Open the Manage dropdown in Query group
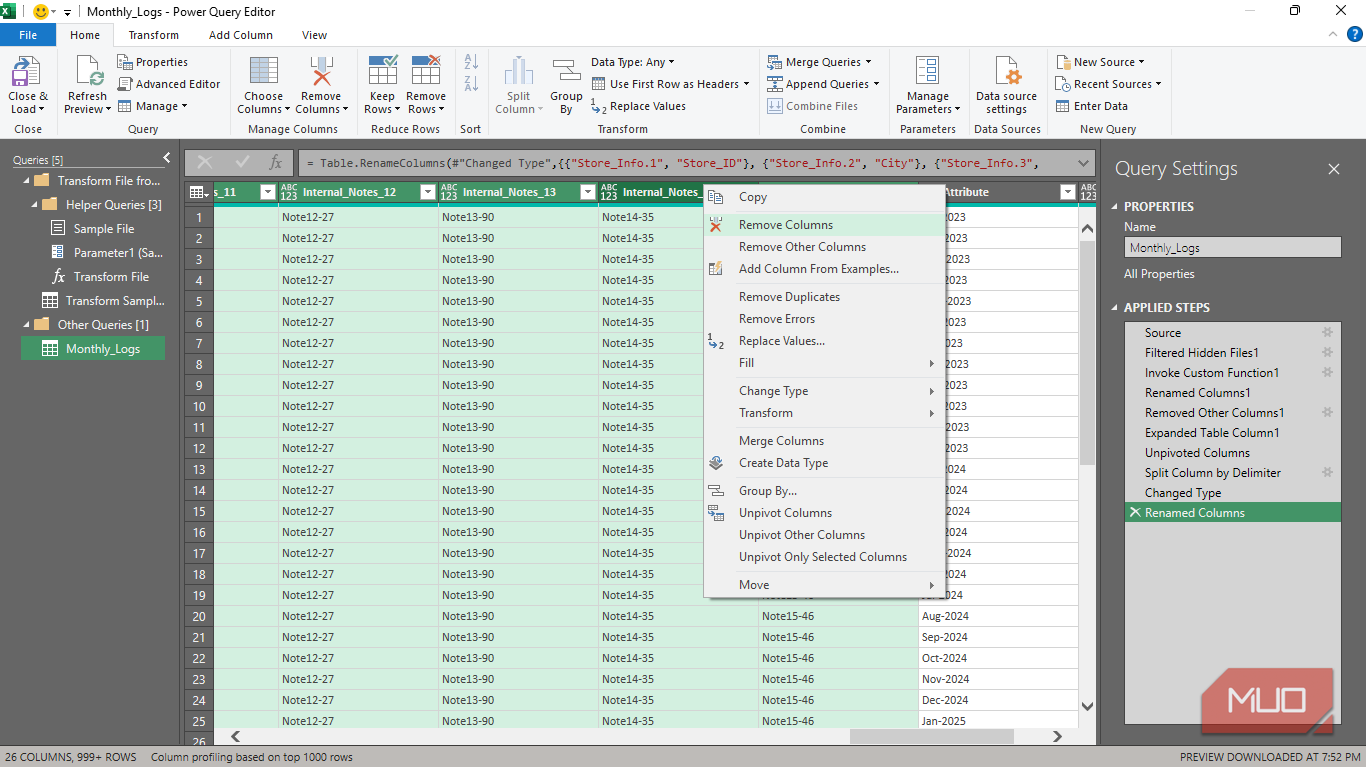Image resolution: width=1366 pixels, height=768 pixels. pos(152,106)
